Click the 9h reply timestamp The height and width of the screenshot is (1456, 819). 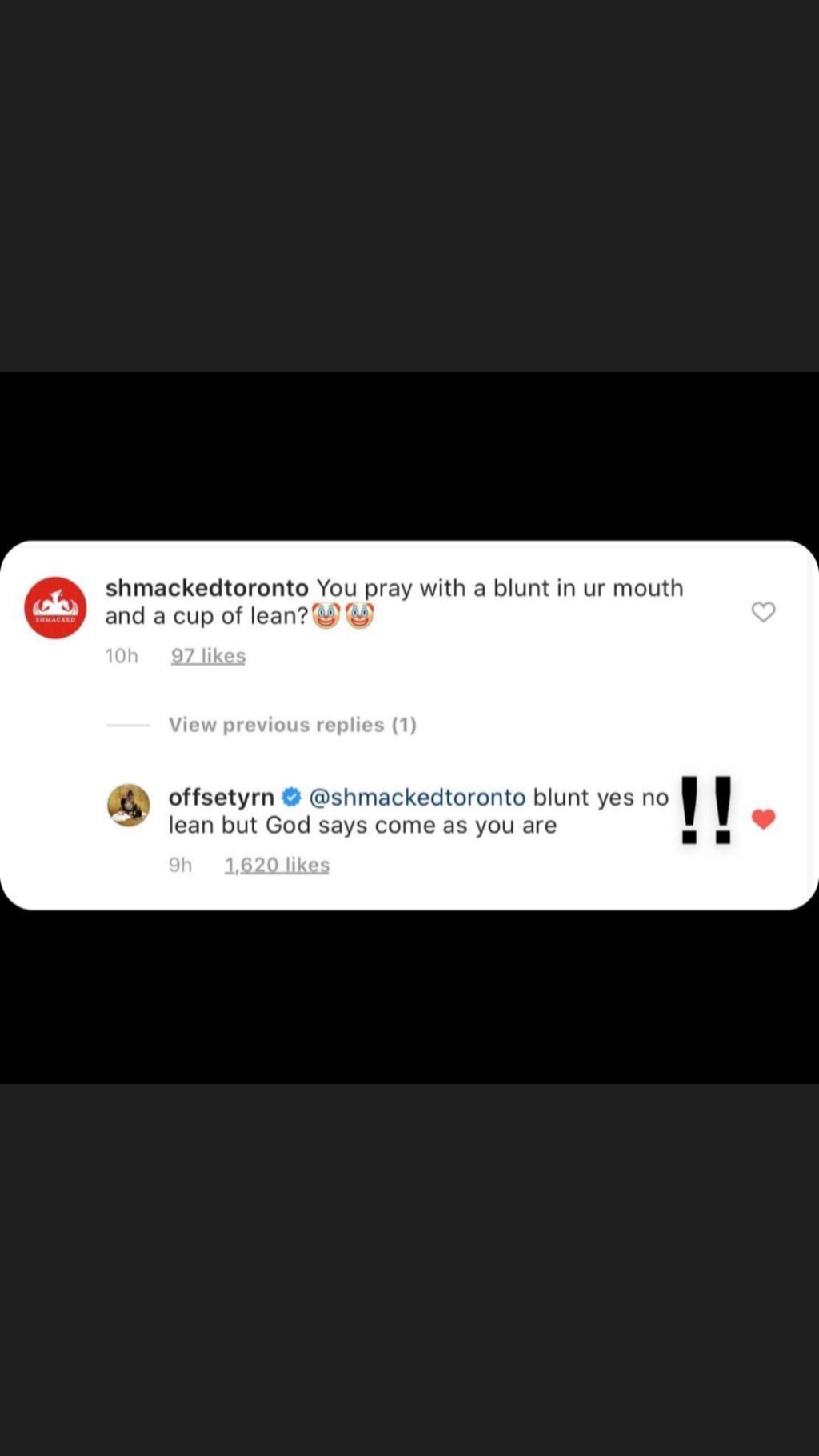[180, 865]
